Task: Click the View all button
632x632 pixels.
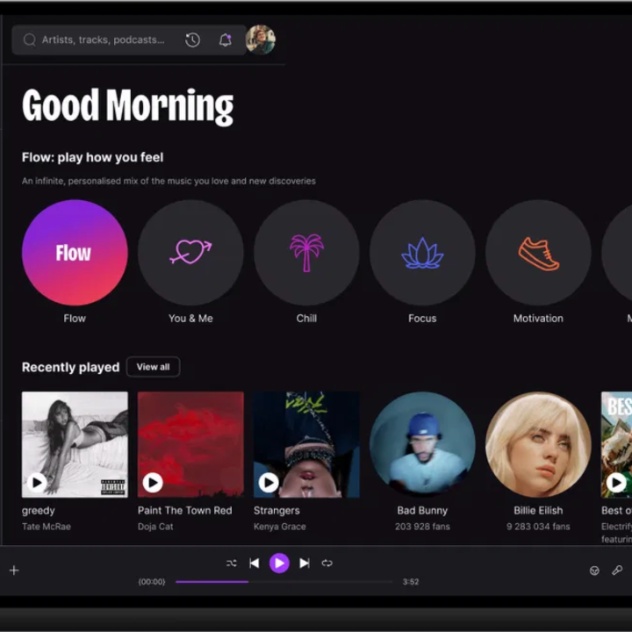Action: [x=153, y=367]
